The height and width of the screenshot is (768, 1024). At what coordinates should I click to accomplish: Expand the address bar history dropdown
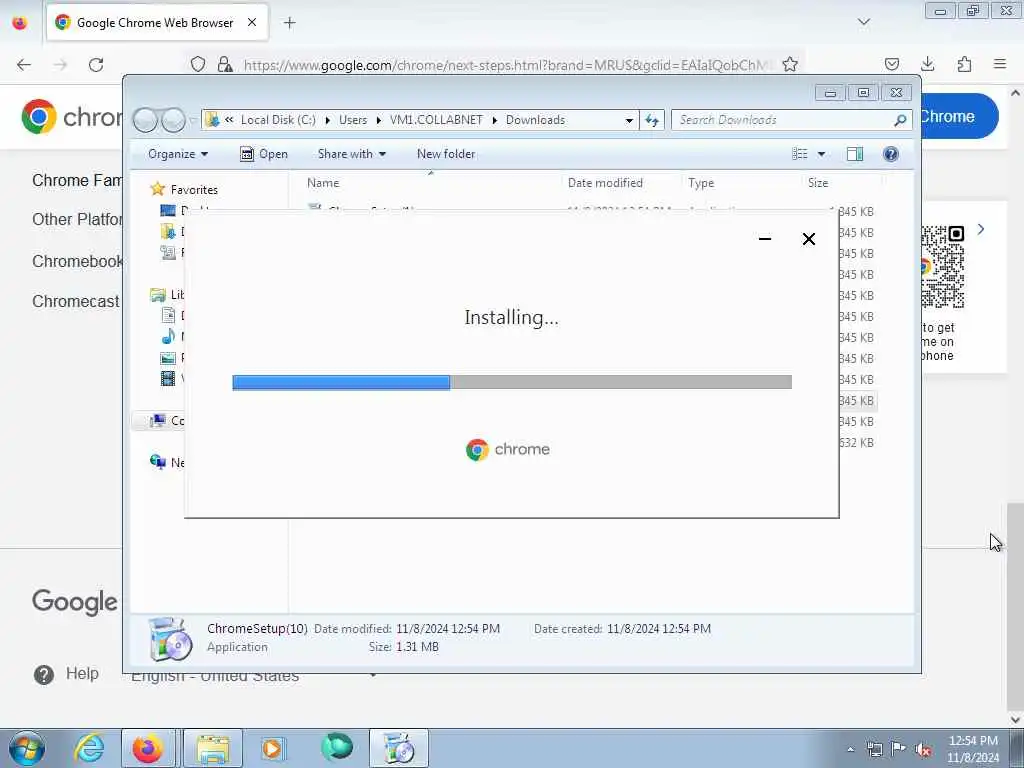click(x=629, y=120)
